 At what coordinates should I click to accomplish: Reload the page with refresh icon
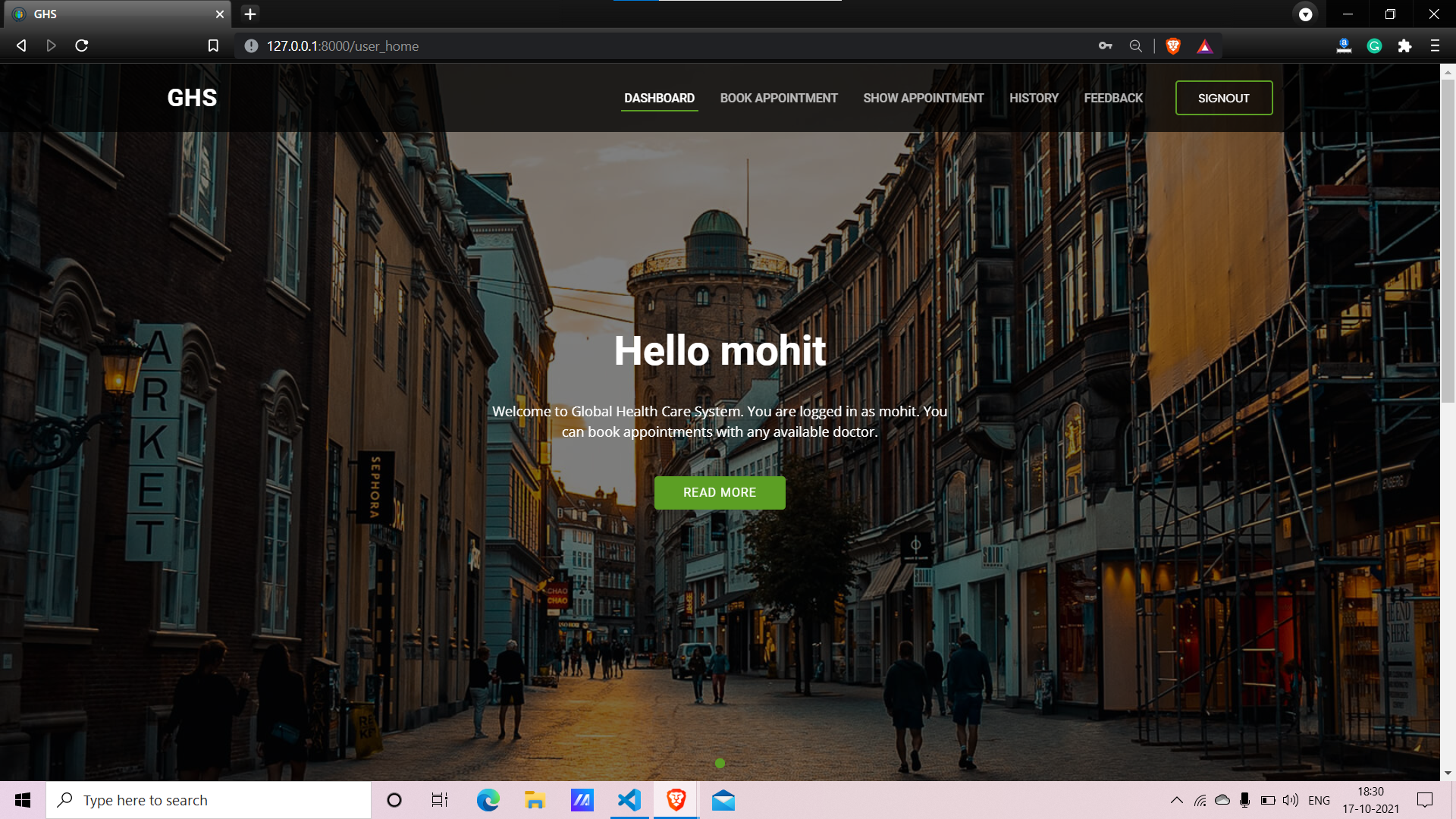coord(82,46)
